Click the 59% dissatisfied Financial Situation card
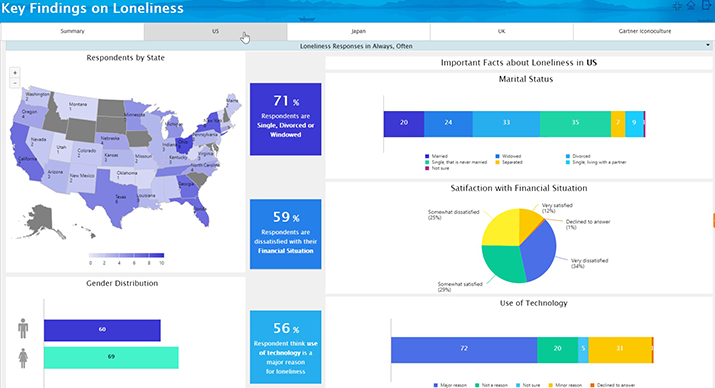 point(285,234)
